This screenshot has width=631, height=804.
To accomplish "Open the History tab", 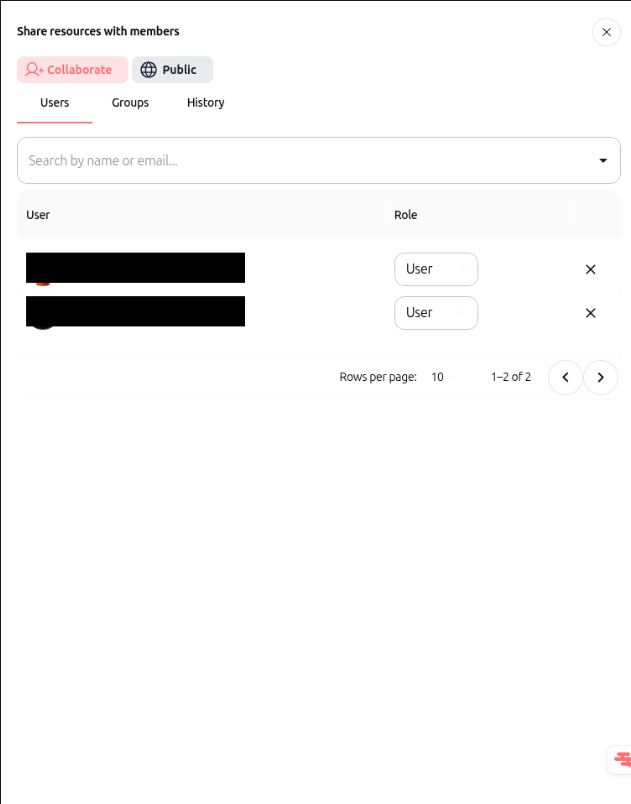I will 206,103.
